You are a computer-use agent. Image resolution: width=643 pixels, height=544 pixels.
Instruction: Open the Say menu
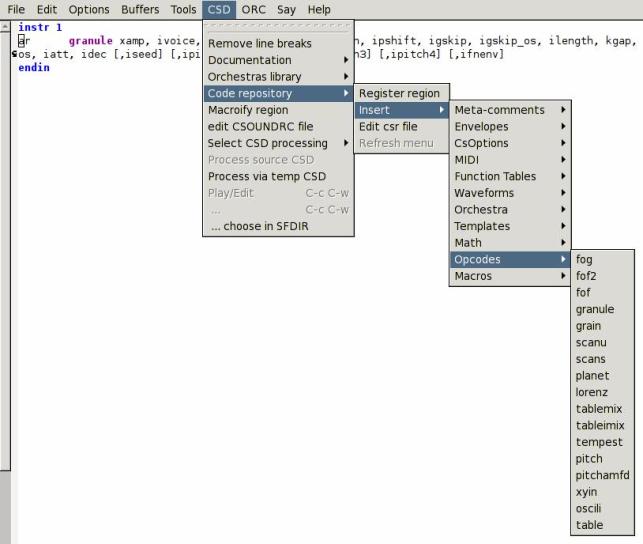pos(286,9)
